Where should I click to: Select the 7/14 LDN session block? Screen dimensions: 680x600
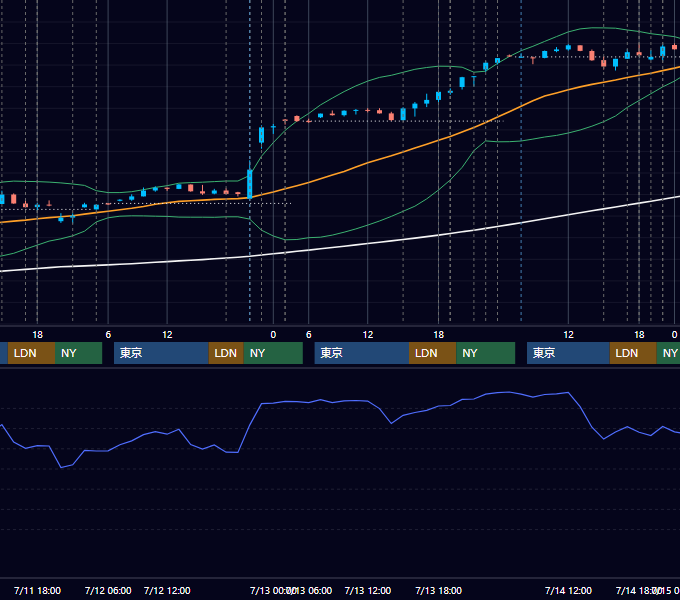[x=633, y=353]
